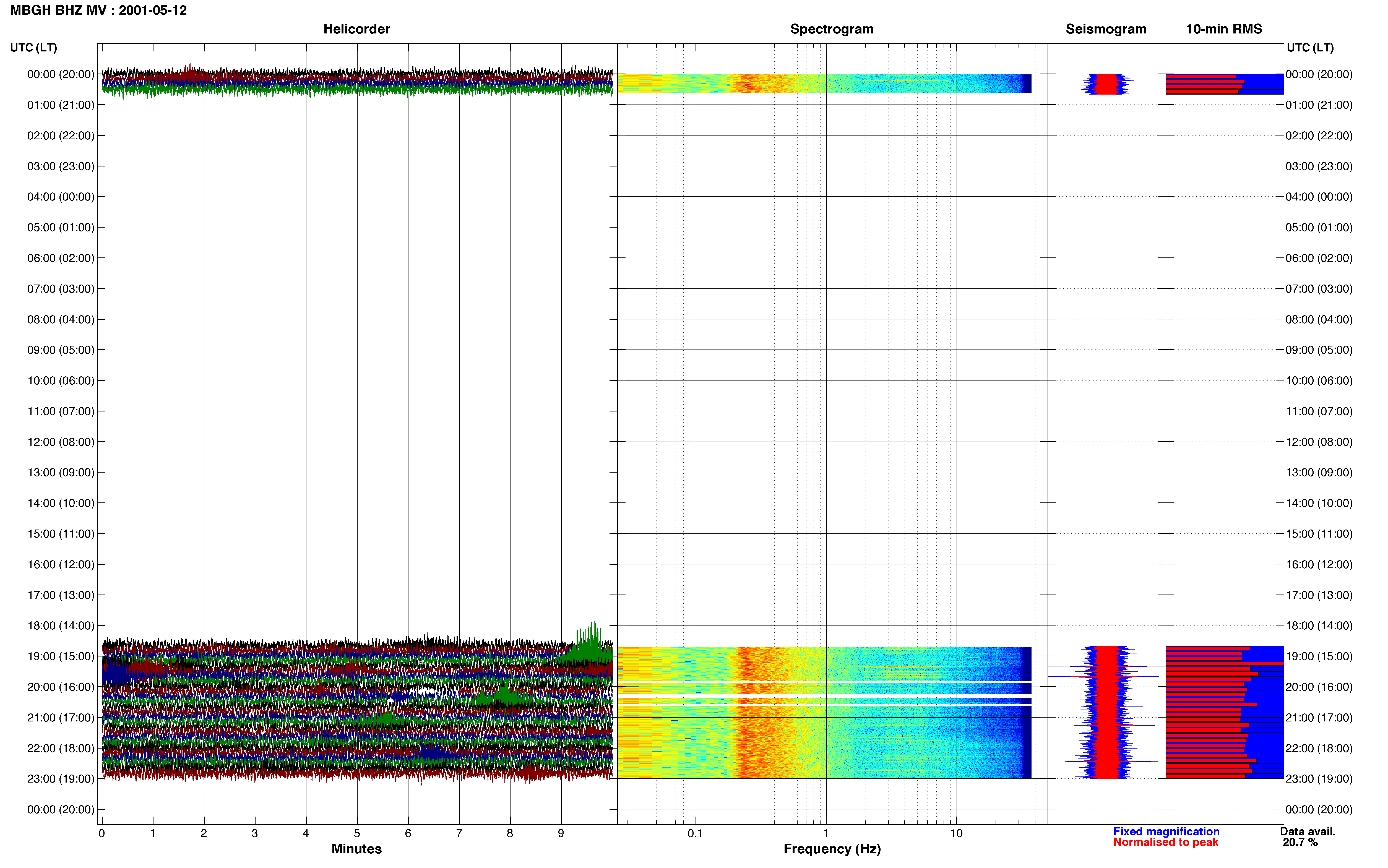The width and height of the screenshot is (1388, 868).
Task: Click the 00:00 spectrogram band
Action: (x=824, y=83)
